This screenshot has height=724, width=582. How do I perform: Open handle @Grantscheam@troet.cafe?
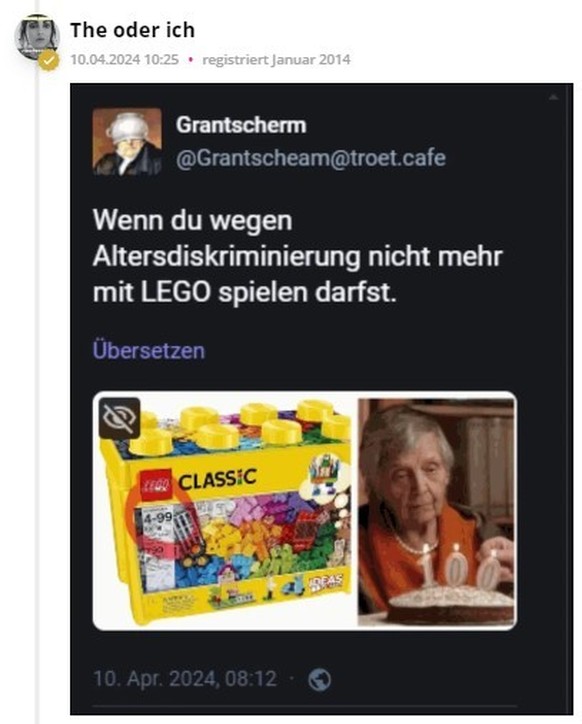point(311,158)
